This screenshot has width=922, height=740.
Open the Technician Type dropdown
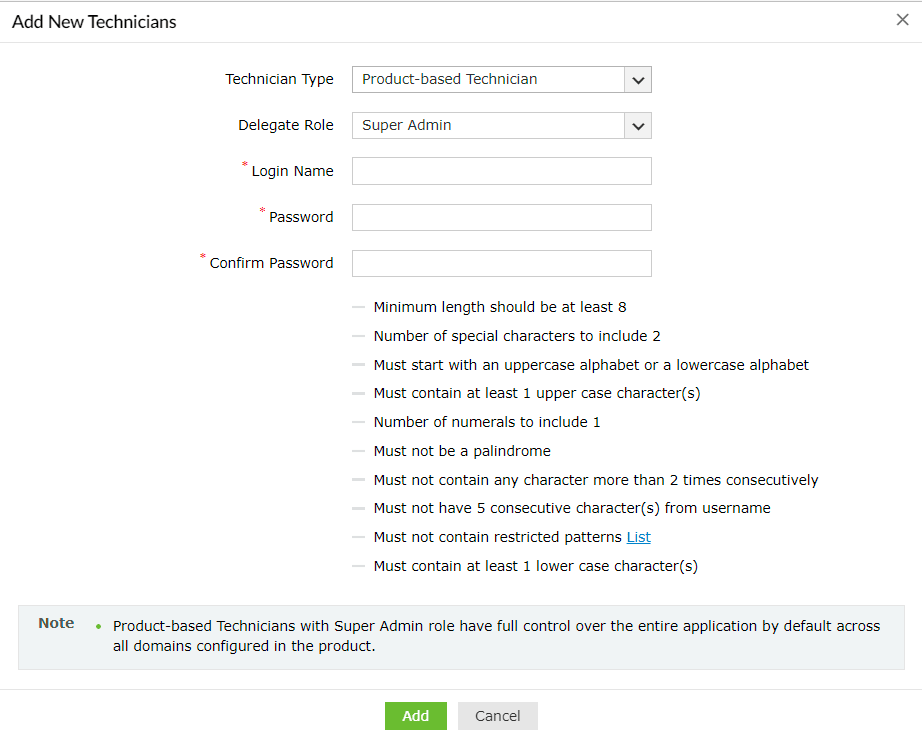tap(500, 79)
